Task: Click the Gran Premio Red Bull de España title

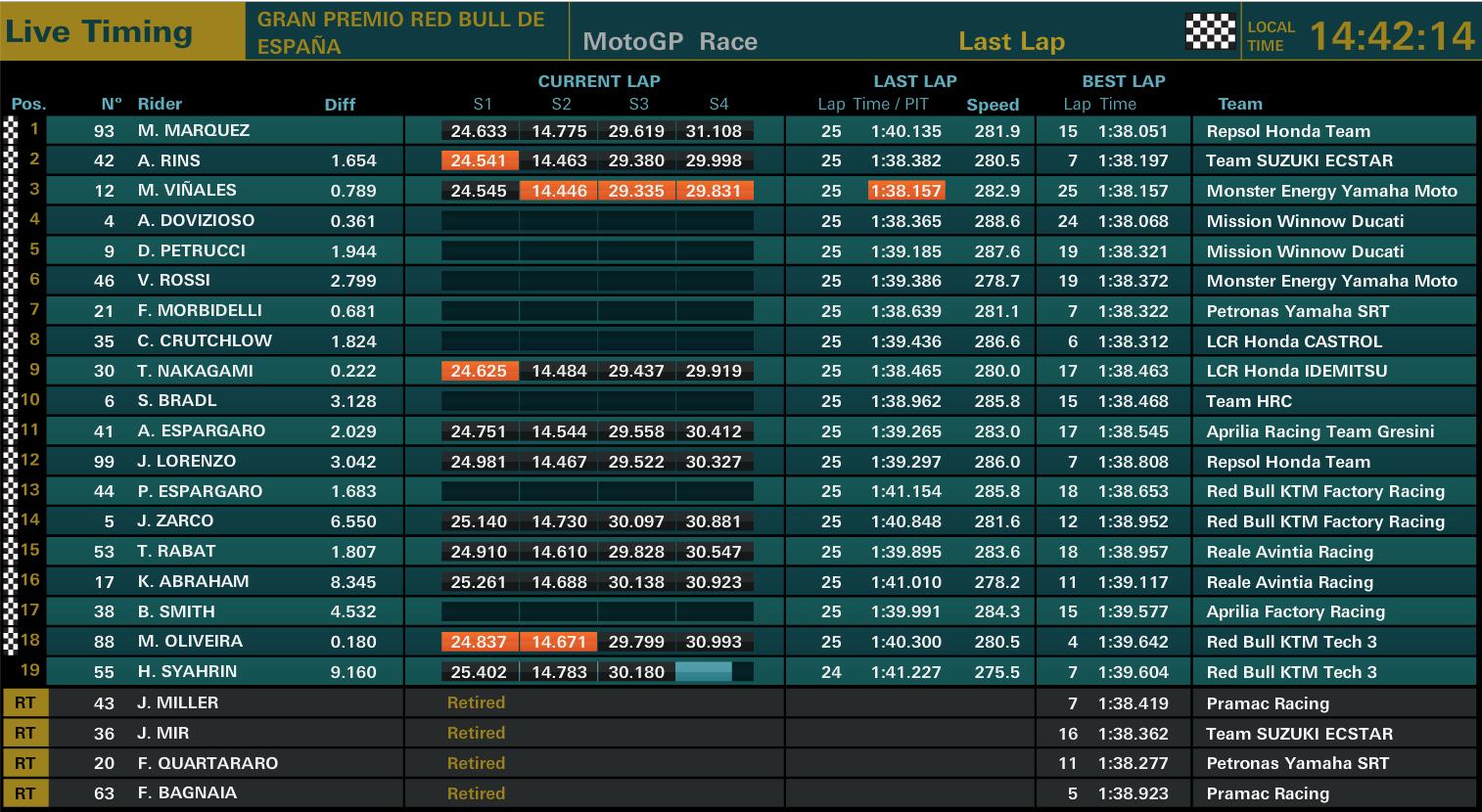Action: (x=400, y=32)
